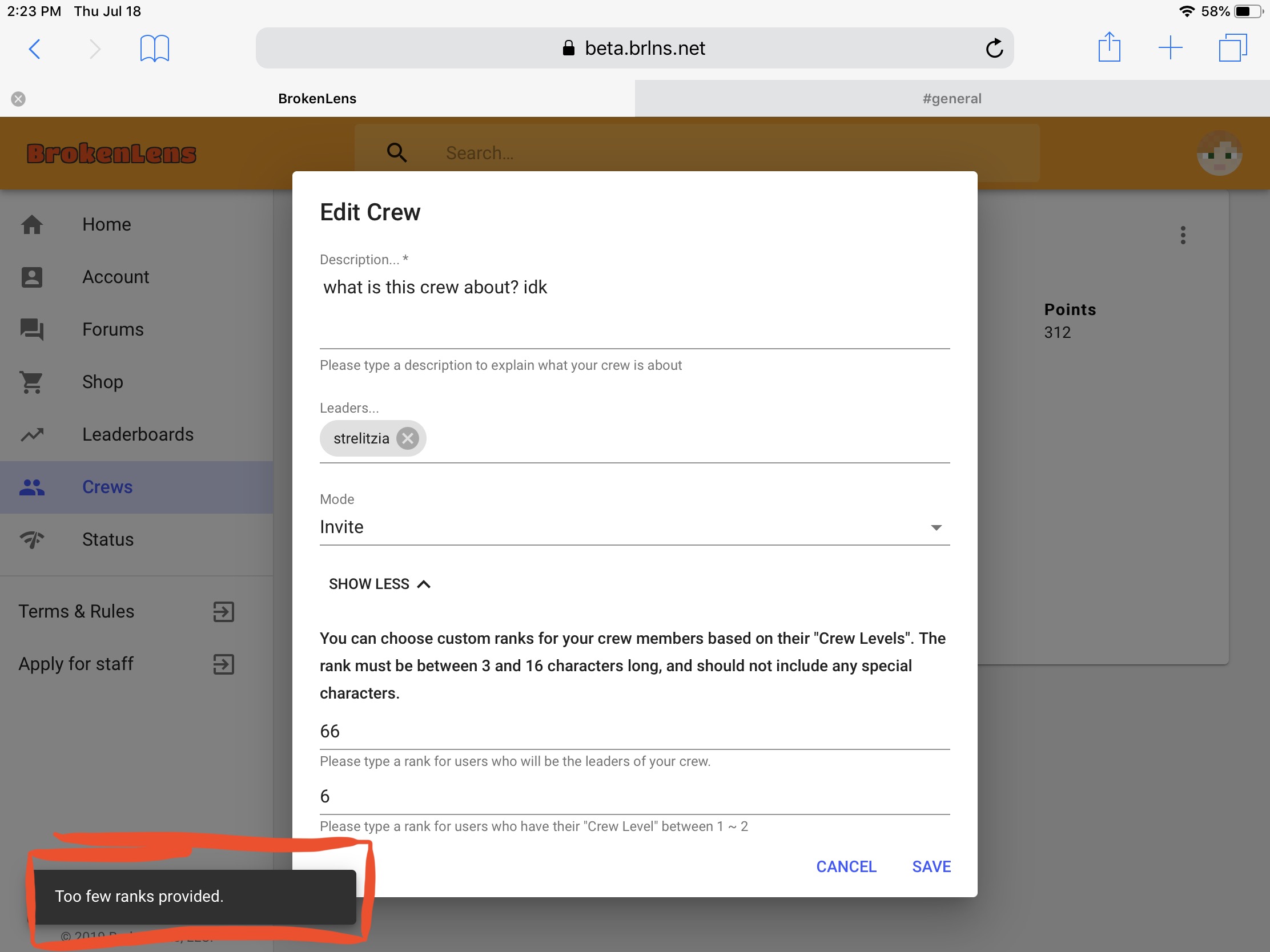Click the user avatar in header
Screen dimensions: 1270x952
(x=1220, y=154)
